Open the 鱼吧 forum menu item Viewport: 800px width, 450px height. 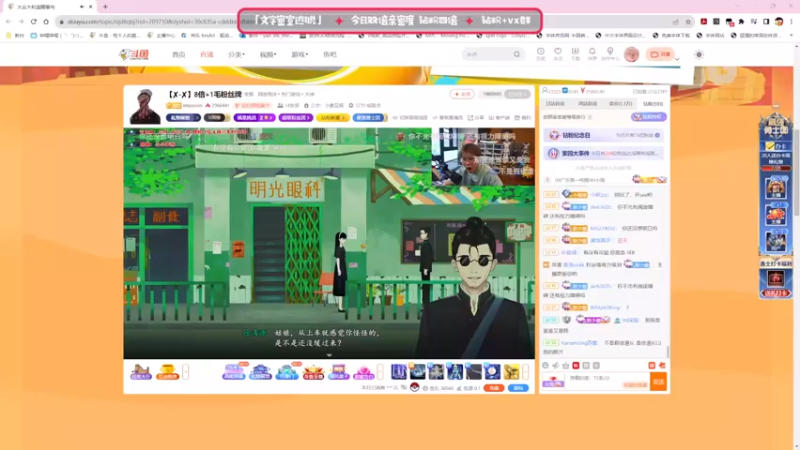tap(330, 55)
